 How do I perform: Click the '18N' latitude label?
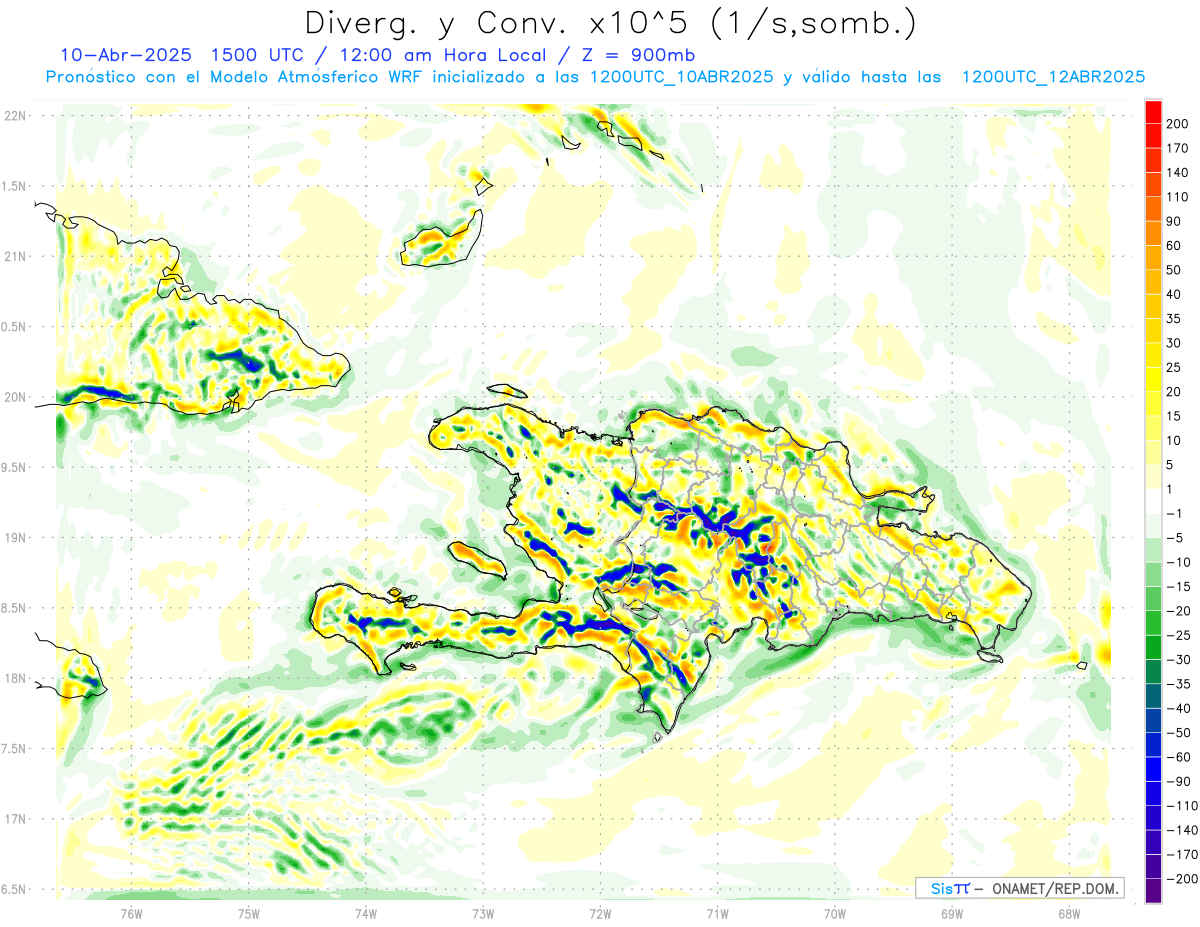[14, 679]
